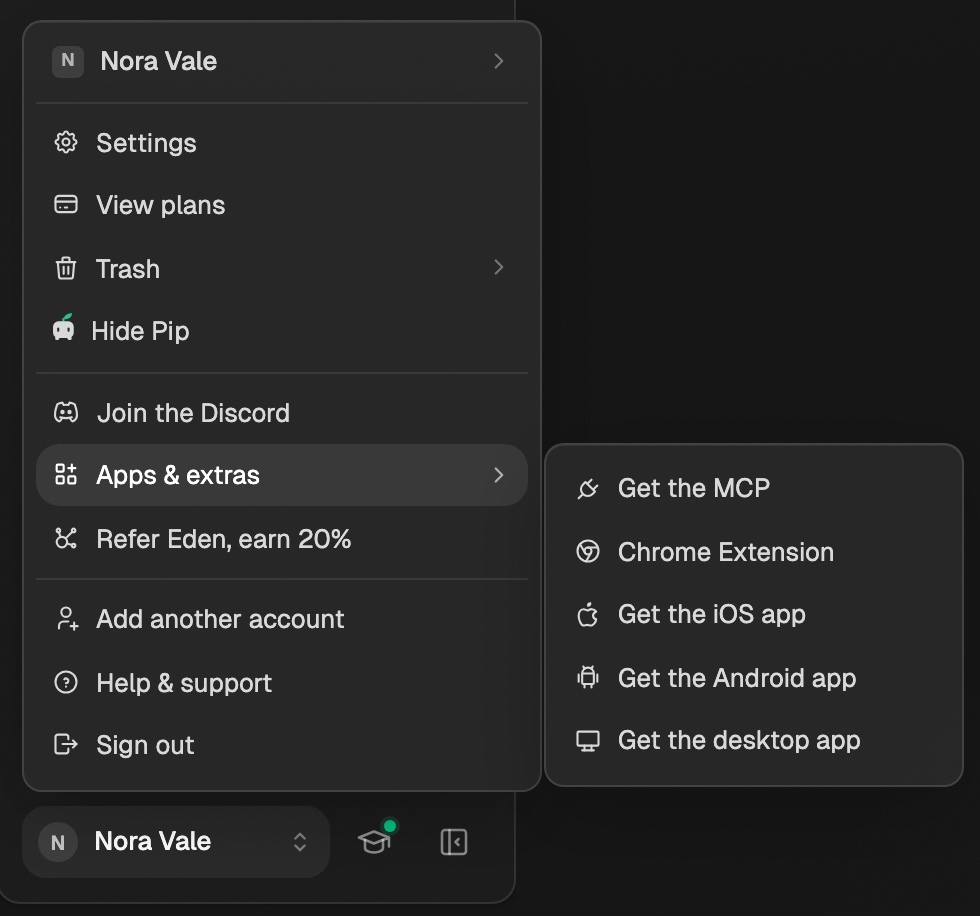This screenshot has width=980, height=916.
Task: Select Add another account
Action: click(282, 619)
